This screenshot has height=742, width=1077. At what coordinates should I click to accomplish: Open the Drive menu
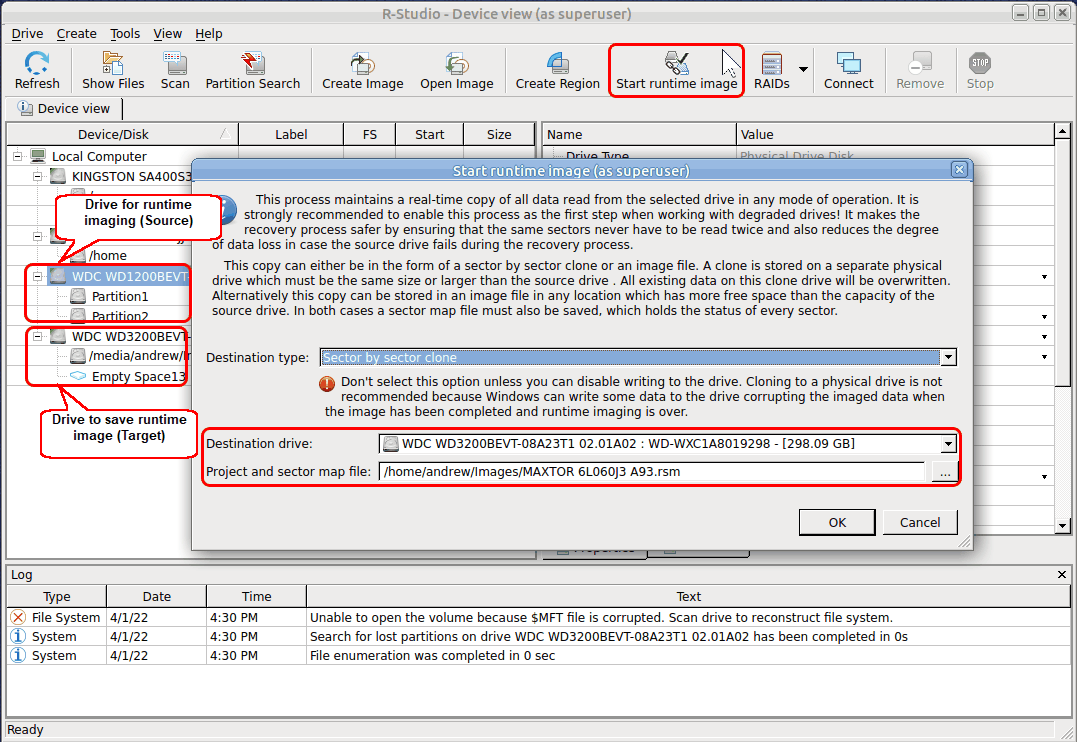(x=27, y=34)
